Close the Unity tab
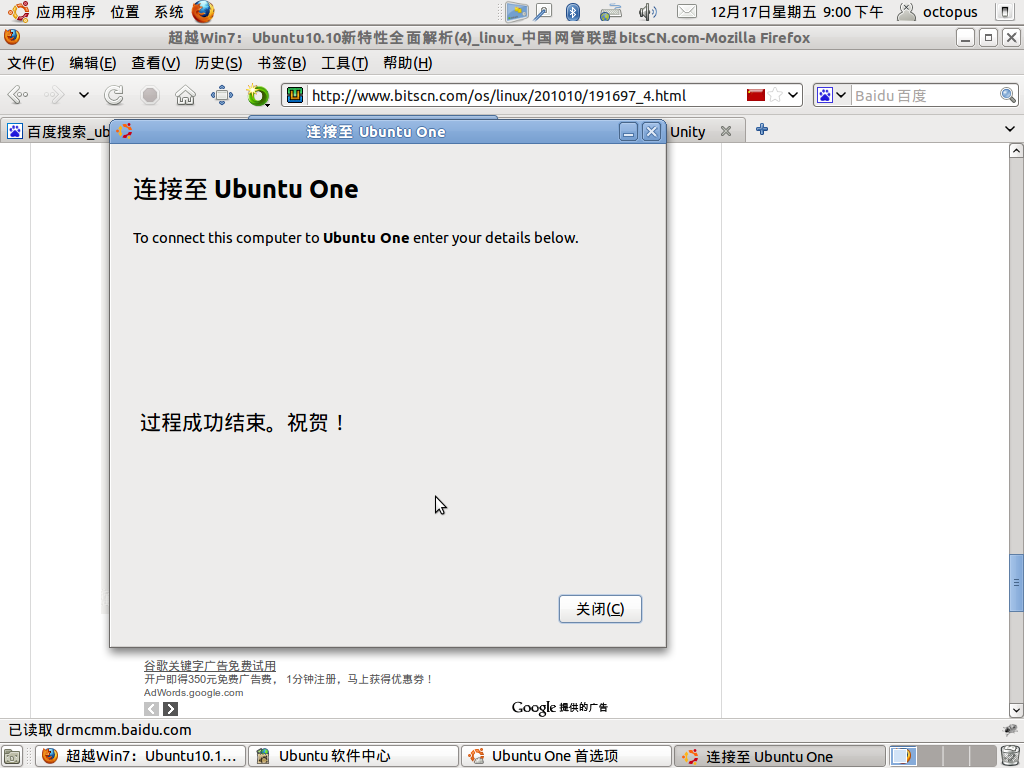This screenshot has height=768, width=1024. pos(726,131)
